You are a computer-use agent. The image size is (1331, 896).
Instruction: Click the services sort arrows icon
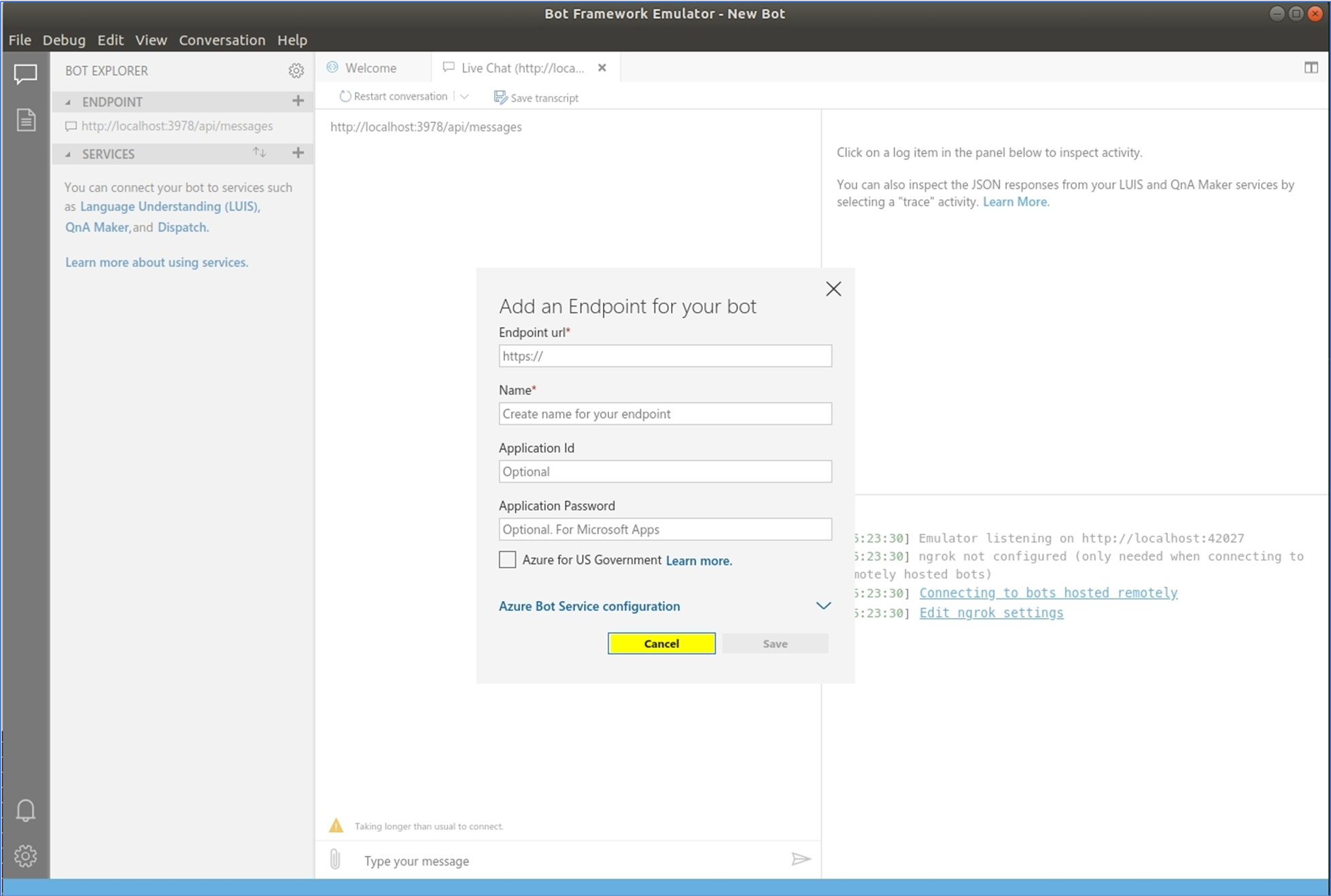click(x=260, y=152)
